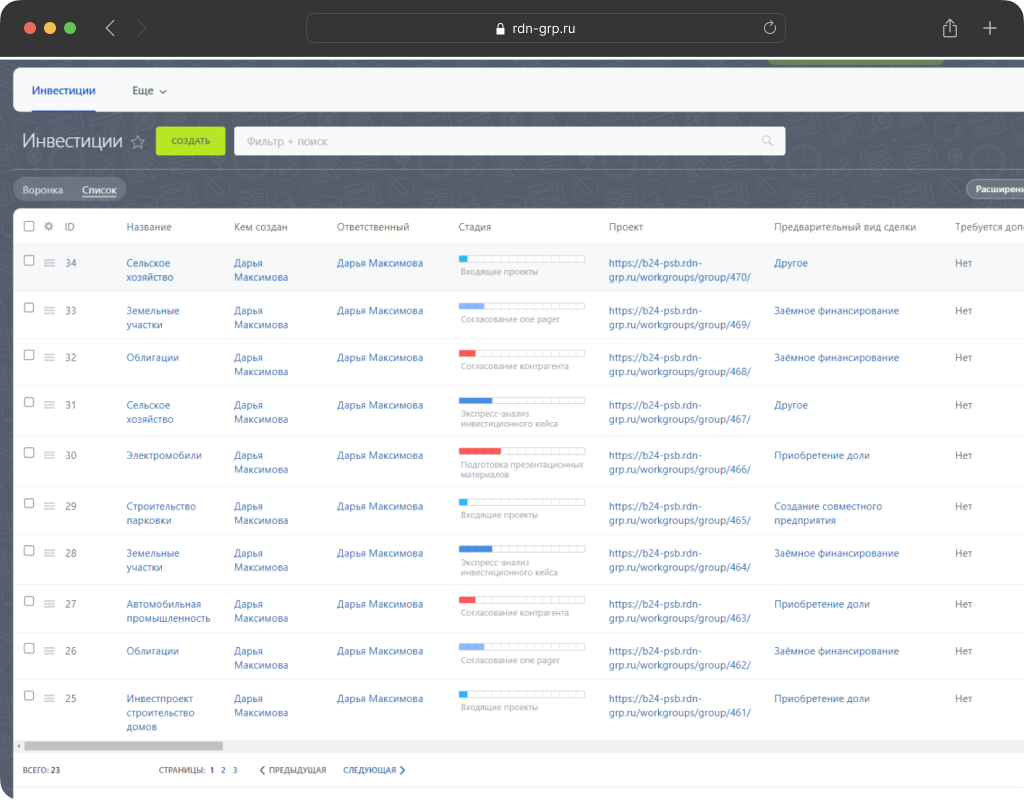Image resolution: width=1024 pixels, height=800 pixels.
Task: Reload the page in browser address bar
Action: point(769,28)
